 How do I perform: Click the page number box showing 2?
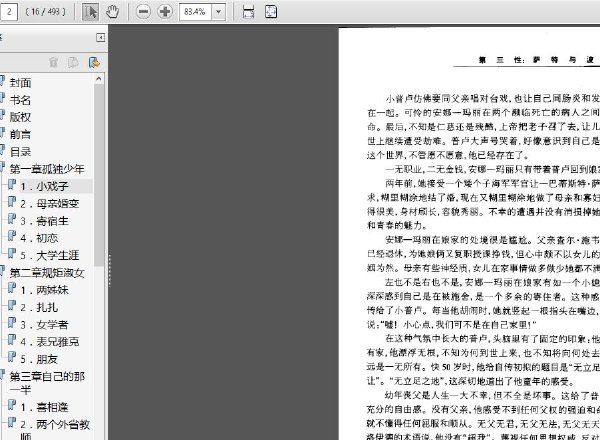click(x=9, y=12)
